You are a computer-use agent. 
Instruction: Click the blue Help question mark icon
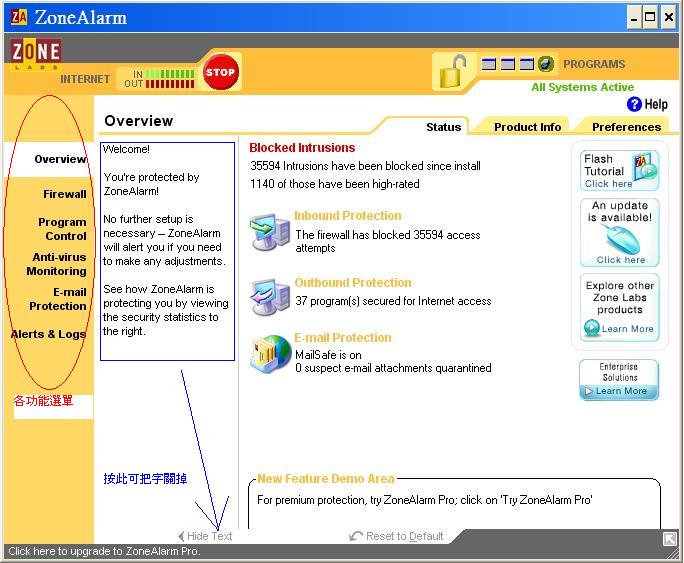coord(634,104)
